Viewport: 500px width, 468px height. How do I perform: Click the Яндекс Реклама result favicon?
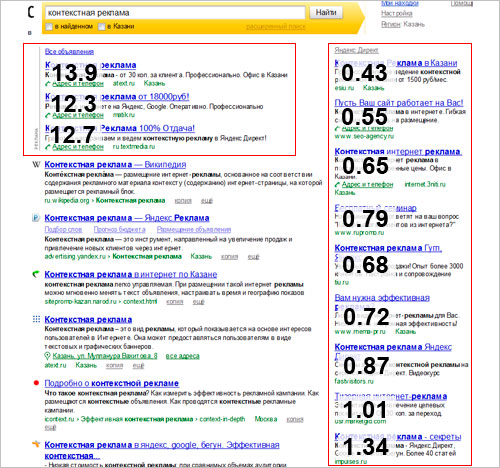coord(36,218)
